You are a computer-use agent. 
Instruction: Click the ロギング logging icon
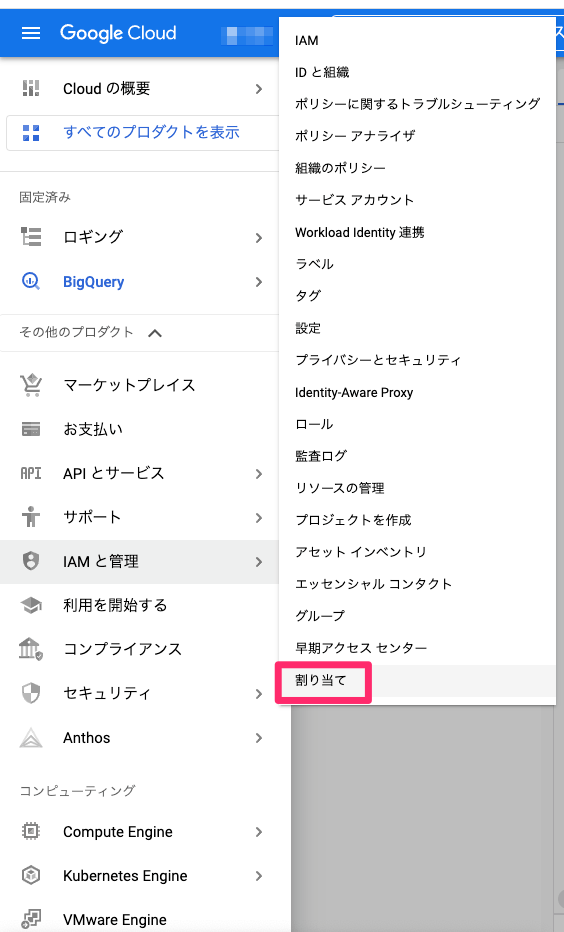(31, 237)
